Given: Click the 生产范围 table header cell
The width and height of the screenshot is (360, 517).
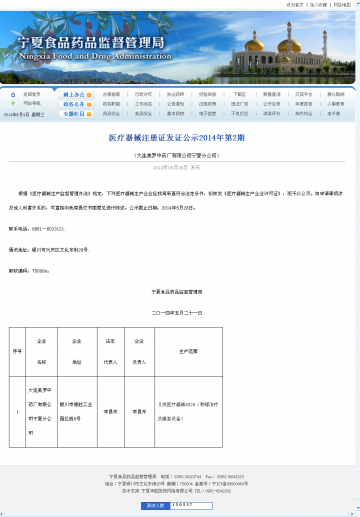Looking at the screenshot, I should [188, 352].
